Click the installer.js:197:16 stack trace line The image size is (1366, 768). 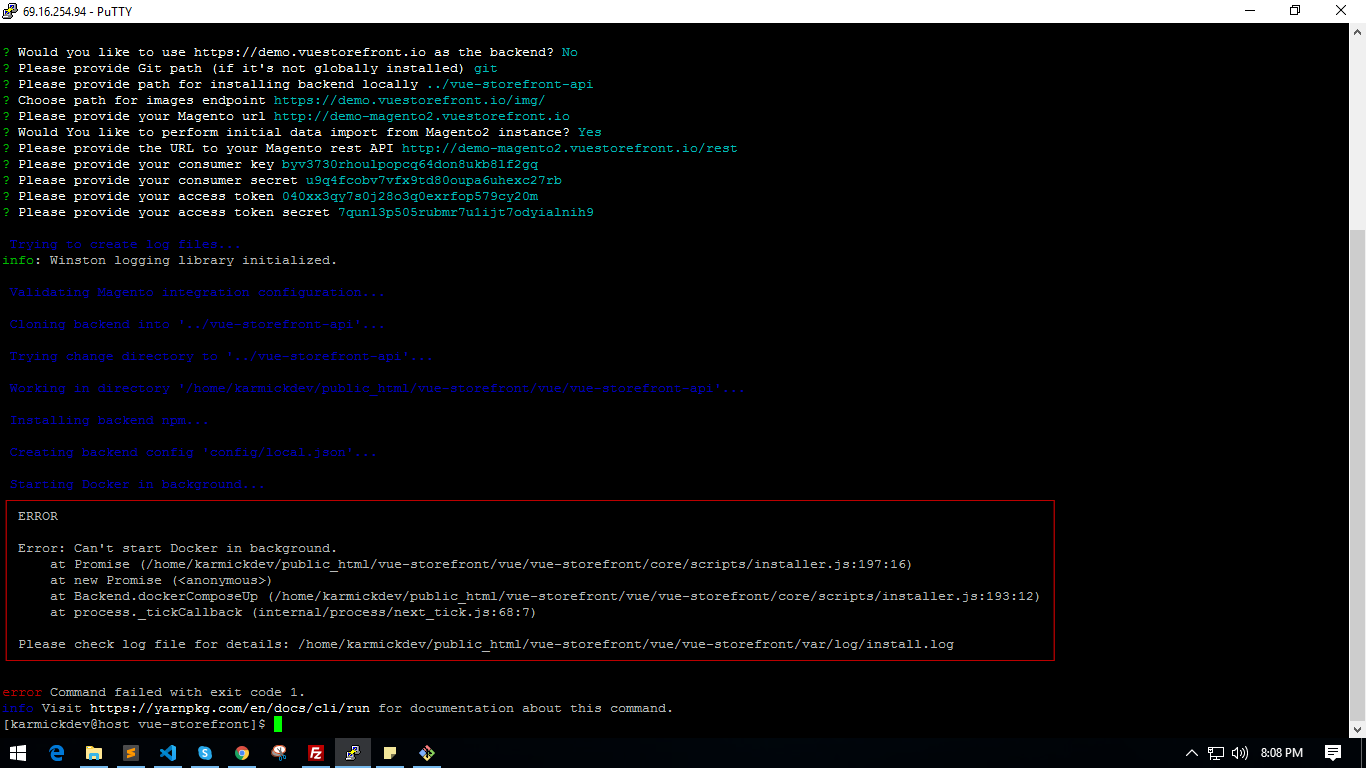481,564
